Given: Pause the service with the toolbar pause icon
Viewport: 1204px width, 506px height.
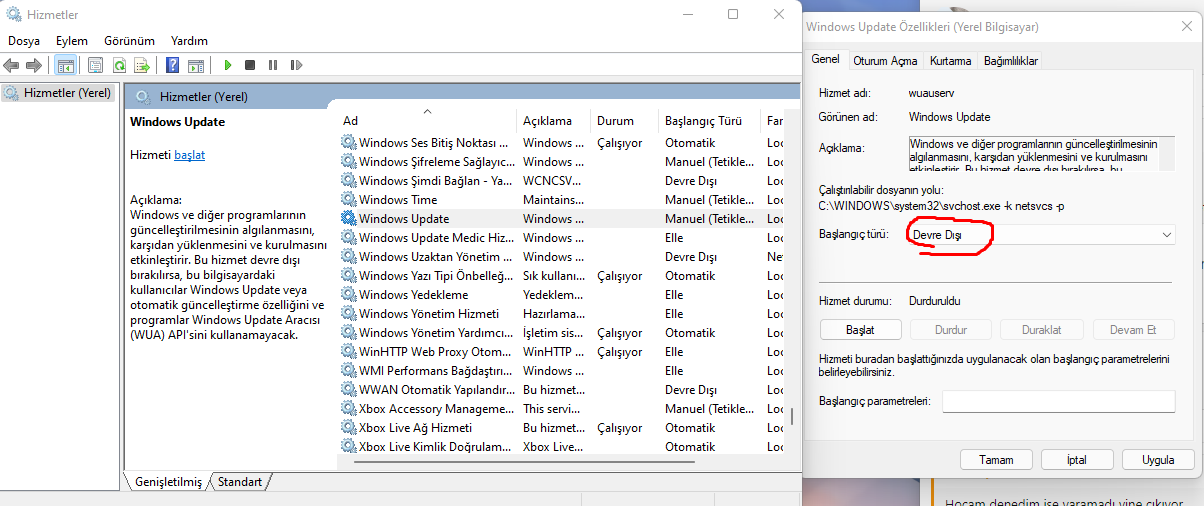Looking at the screenshot, I should (273, 65).
